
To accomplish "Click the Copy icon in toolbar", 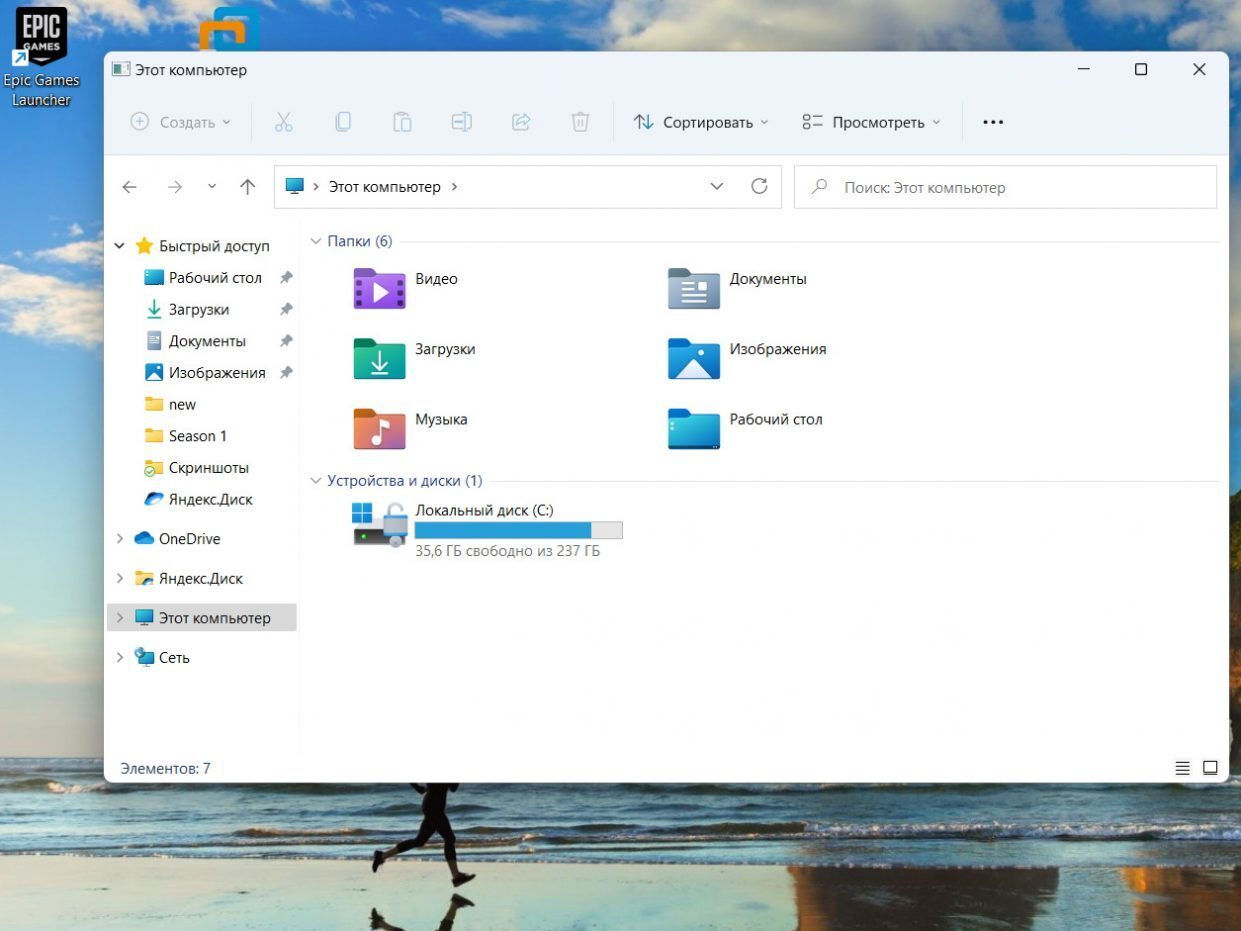I will [342, 122].
